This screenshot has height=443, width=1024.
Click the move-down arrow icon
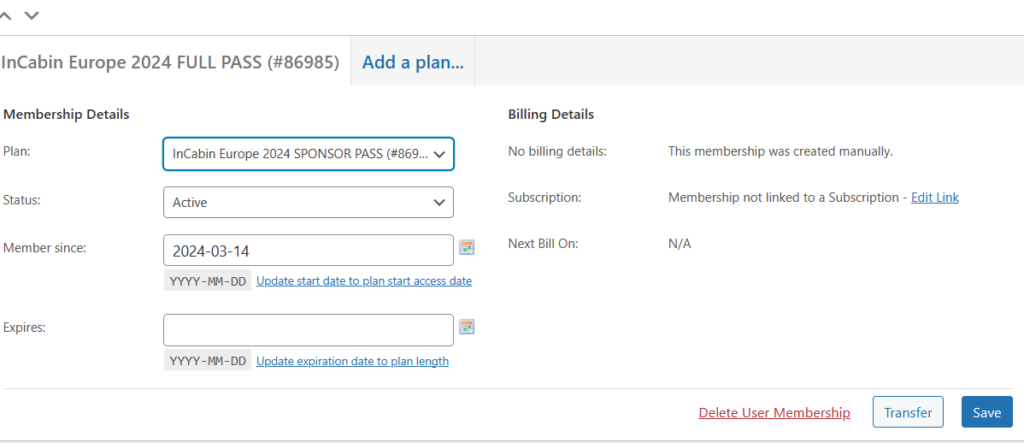click(32, 15)
